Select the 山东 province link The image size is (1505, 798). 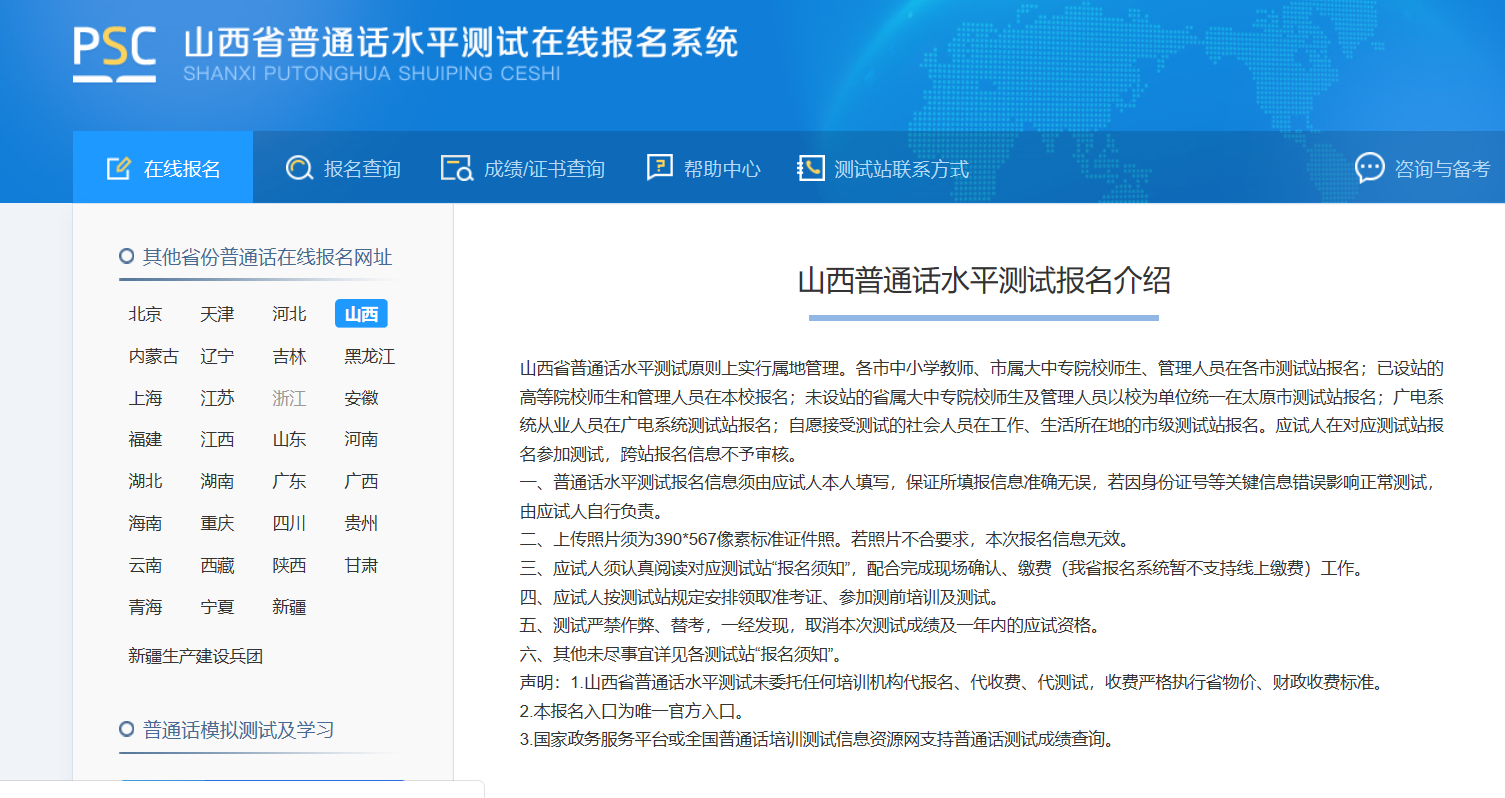tap(289, 439)
